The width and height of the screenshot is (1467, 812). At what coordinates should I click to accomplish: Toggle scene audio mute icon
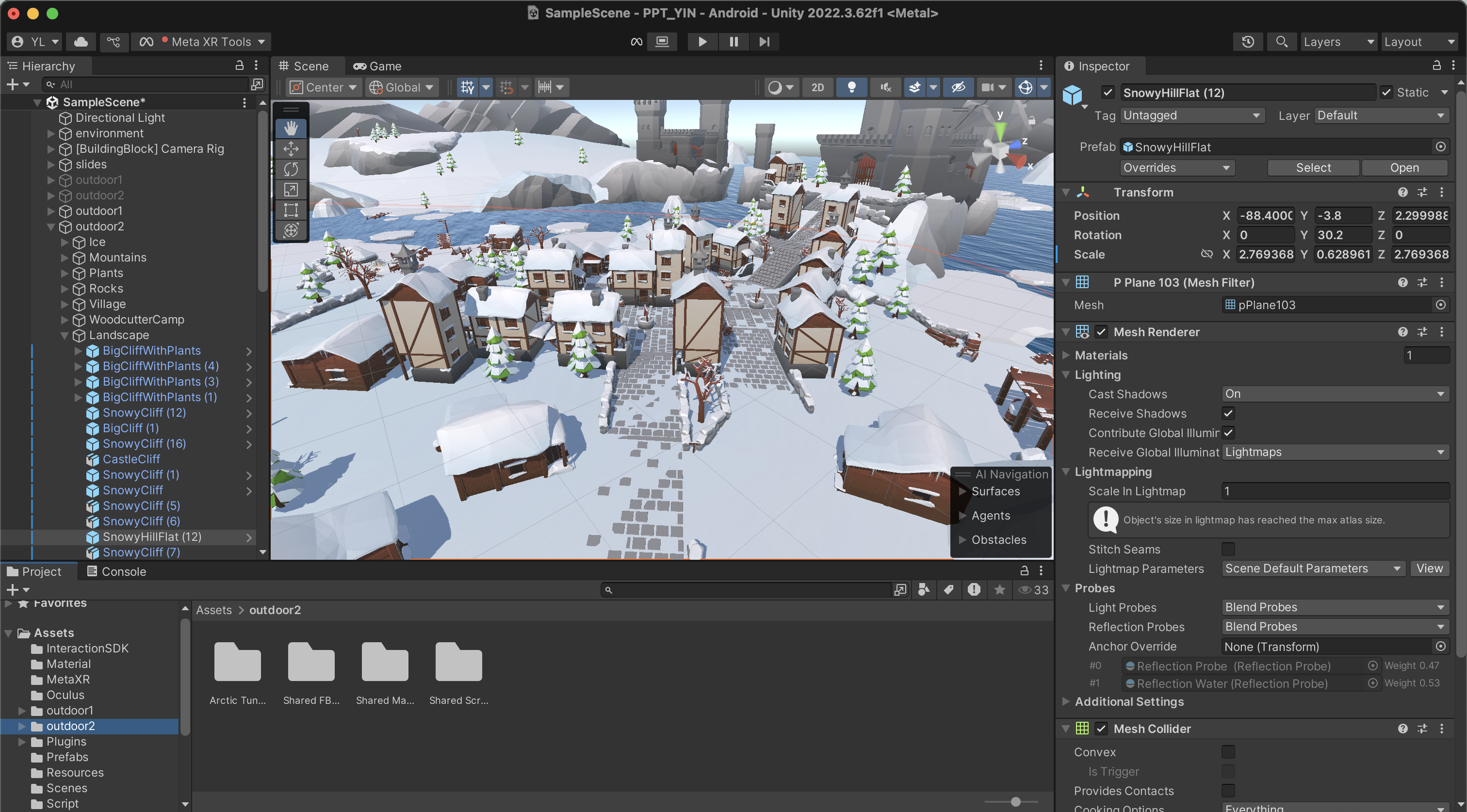(x=885, y=87)
